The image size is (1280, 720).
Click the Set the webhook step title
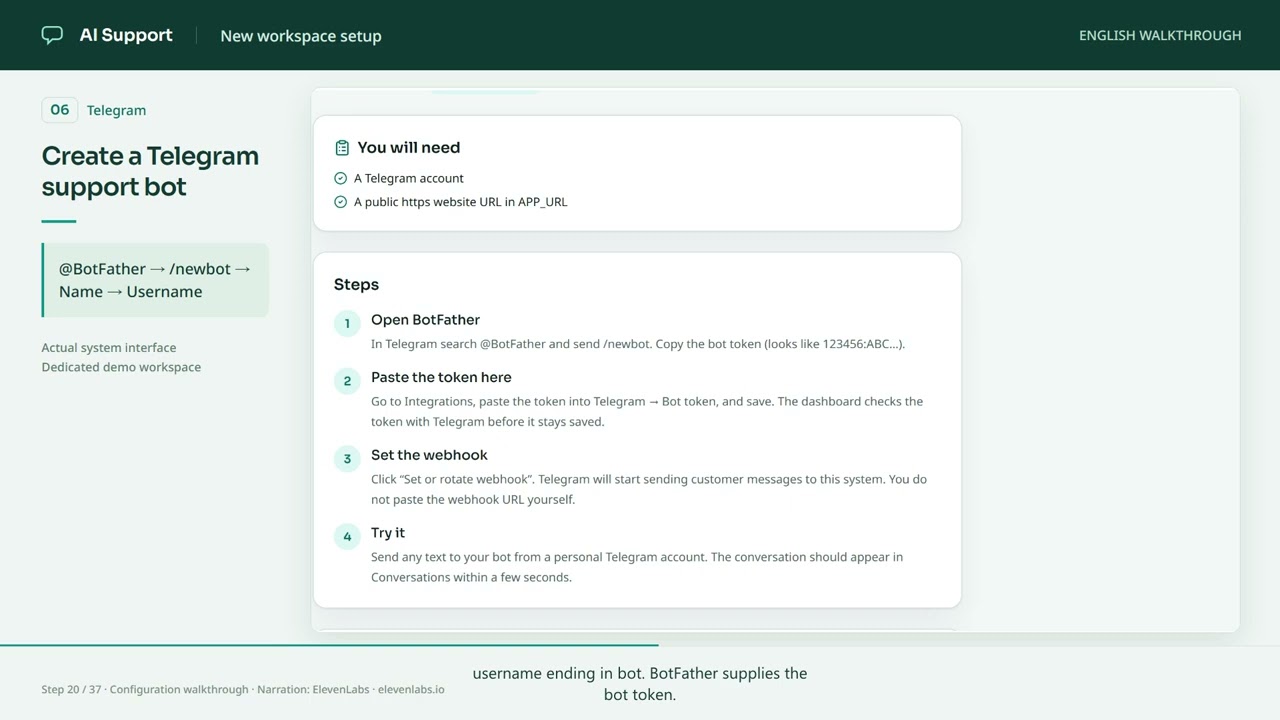[x=429, y=456]
